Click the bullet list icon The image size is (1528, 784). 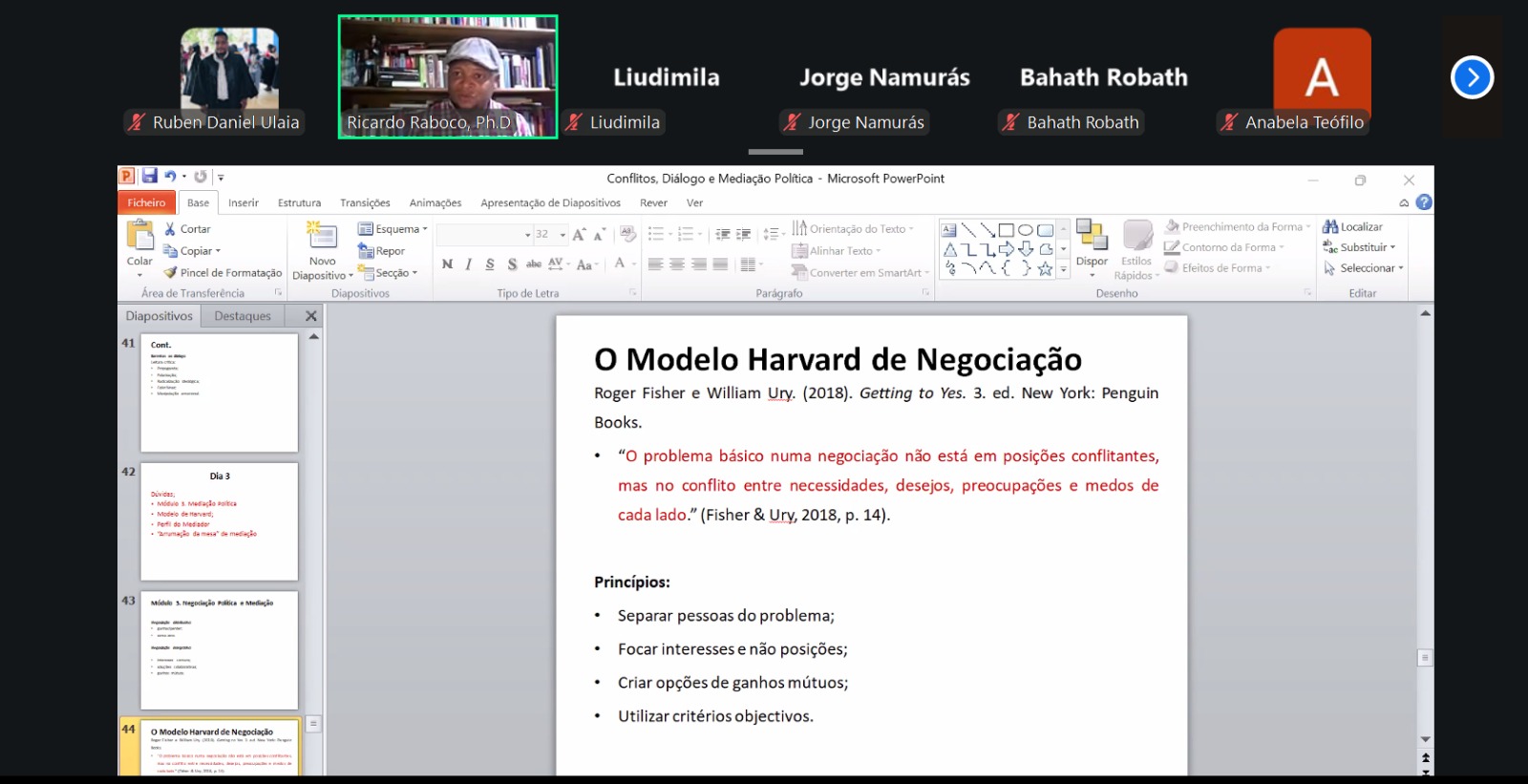656,234
